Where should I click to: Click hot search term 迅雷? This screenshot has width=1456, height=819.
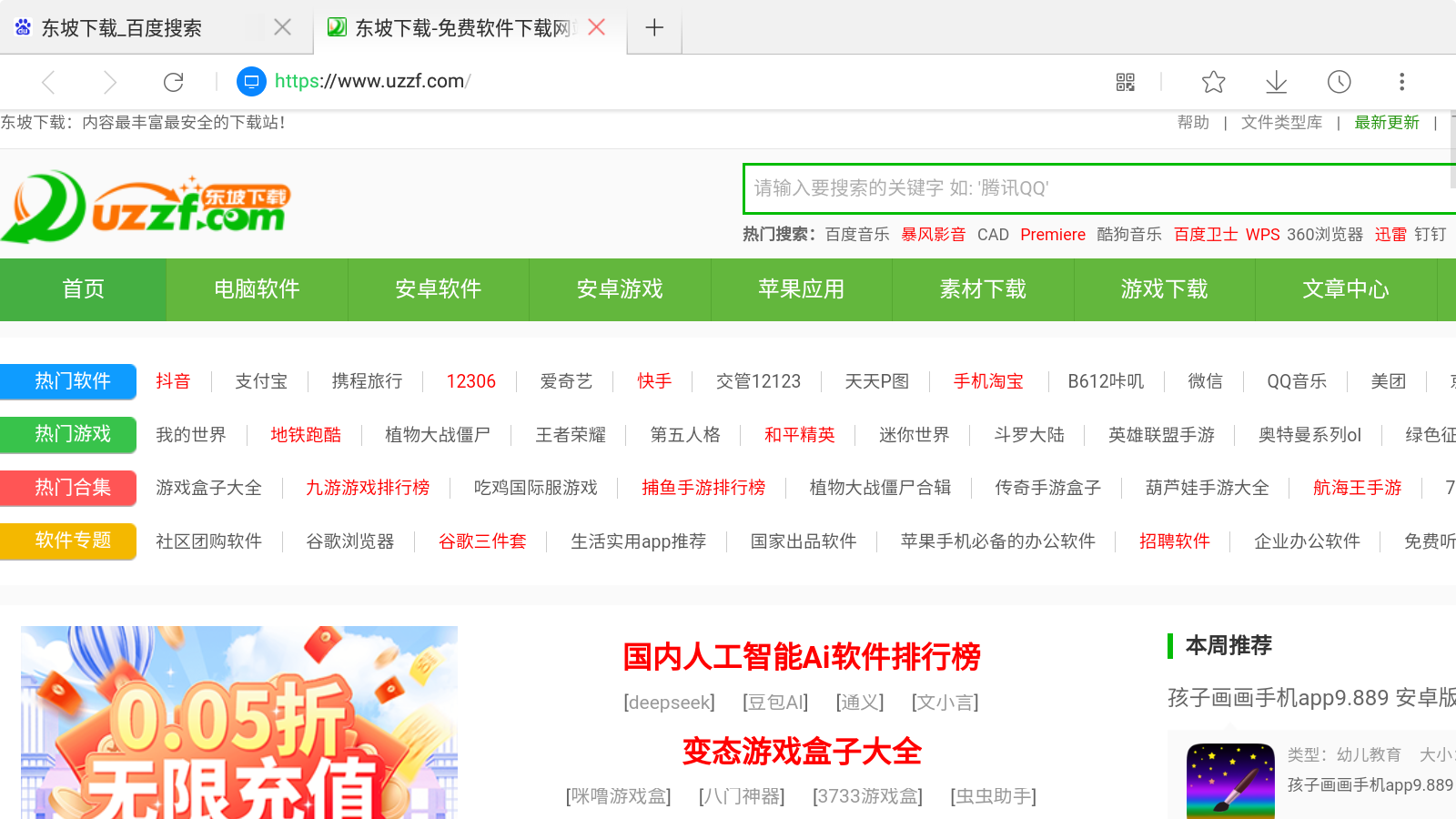click(x=1390, y=235)
